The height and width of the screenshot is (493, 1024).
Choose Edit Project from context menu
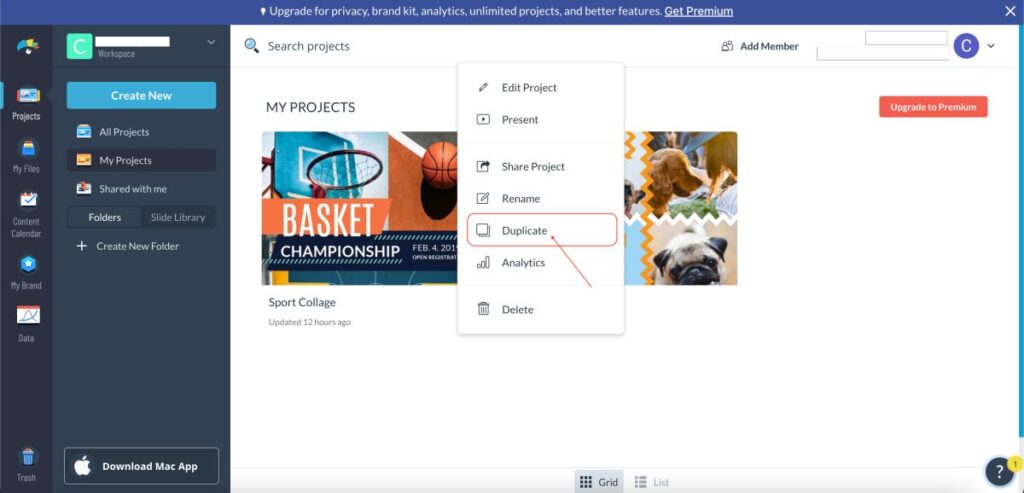[541, 87]
